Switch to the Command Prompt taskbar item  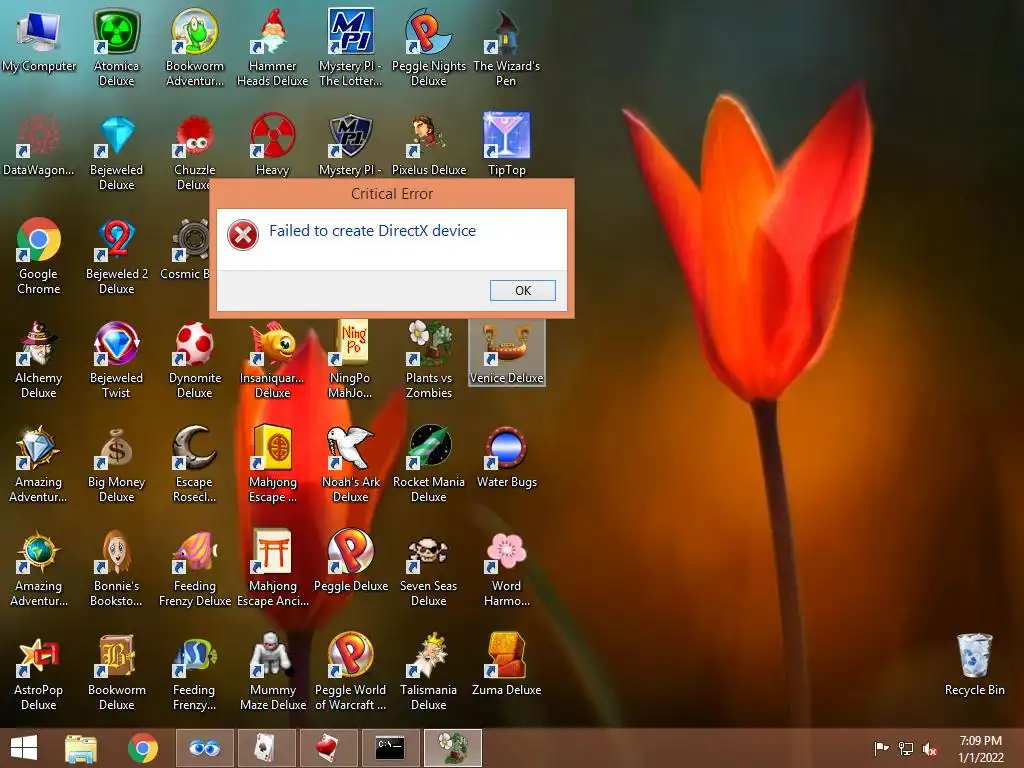coord(391,748)
